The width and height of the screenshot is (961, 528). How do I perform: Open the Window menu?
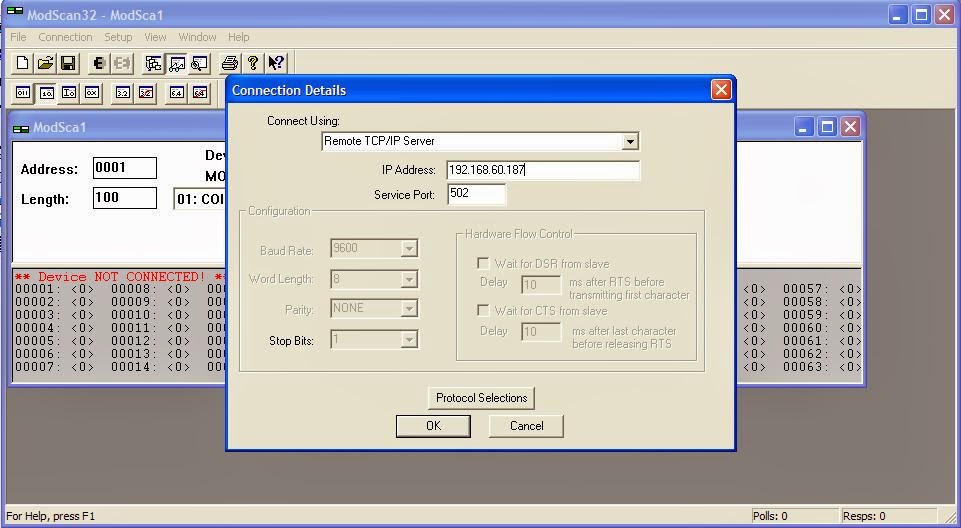point(197,37)
